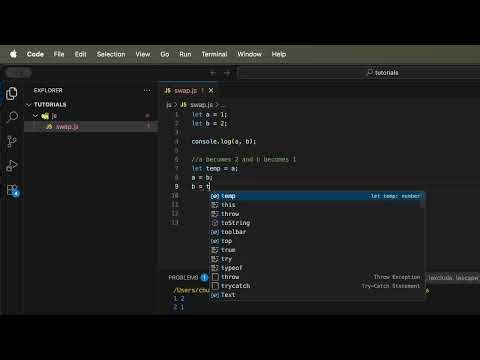Choose the 'top' suggestion
This screenshot has height=360, width=480.
316,241
